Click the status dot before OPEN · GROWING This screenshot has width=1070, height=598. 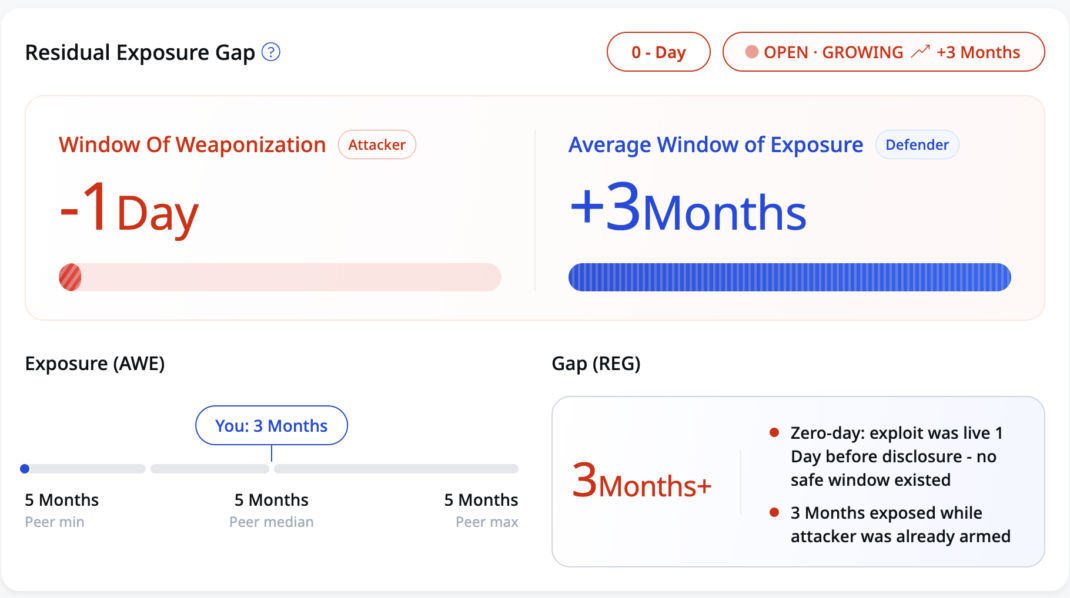pyautogui.click(x=752, y=52)
